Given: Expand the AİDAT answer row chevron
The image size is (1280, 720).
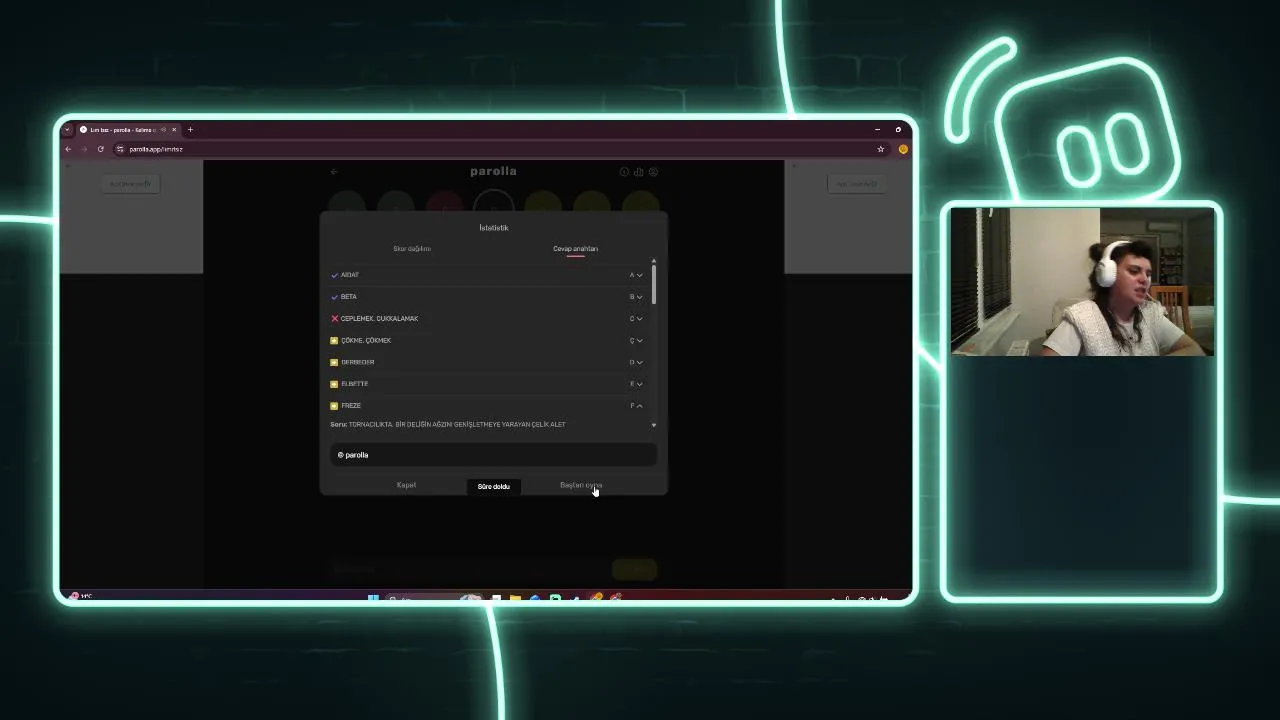Looking at the screenshot, I should point(639,275).
